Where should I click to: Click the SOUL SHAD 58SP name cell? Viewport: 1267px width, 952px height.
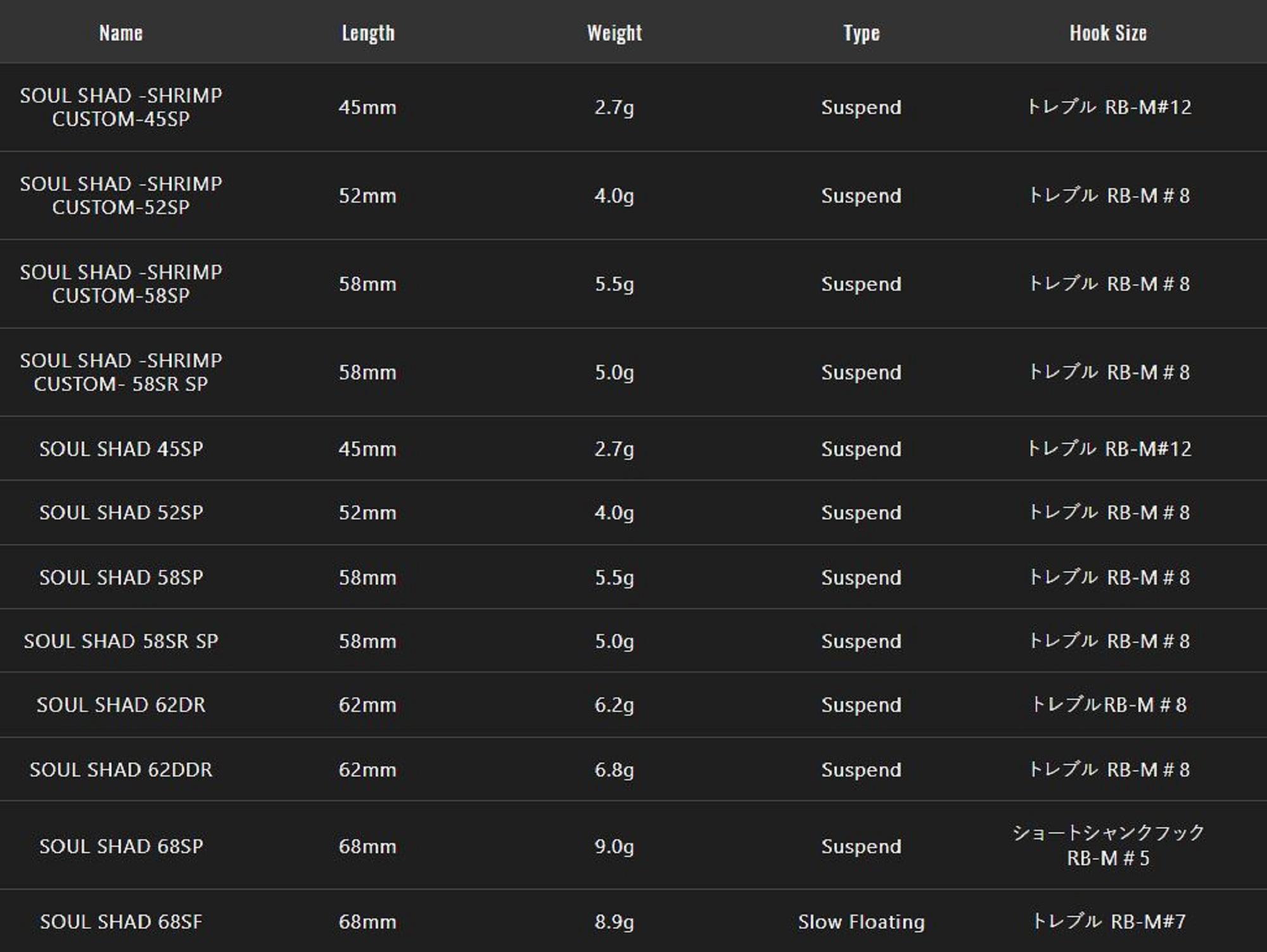coord(121,578)
